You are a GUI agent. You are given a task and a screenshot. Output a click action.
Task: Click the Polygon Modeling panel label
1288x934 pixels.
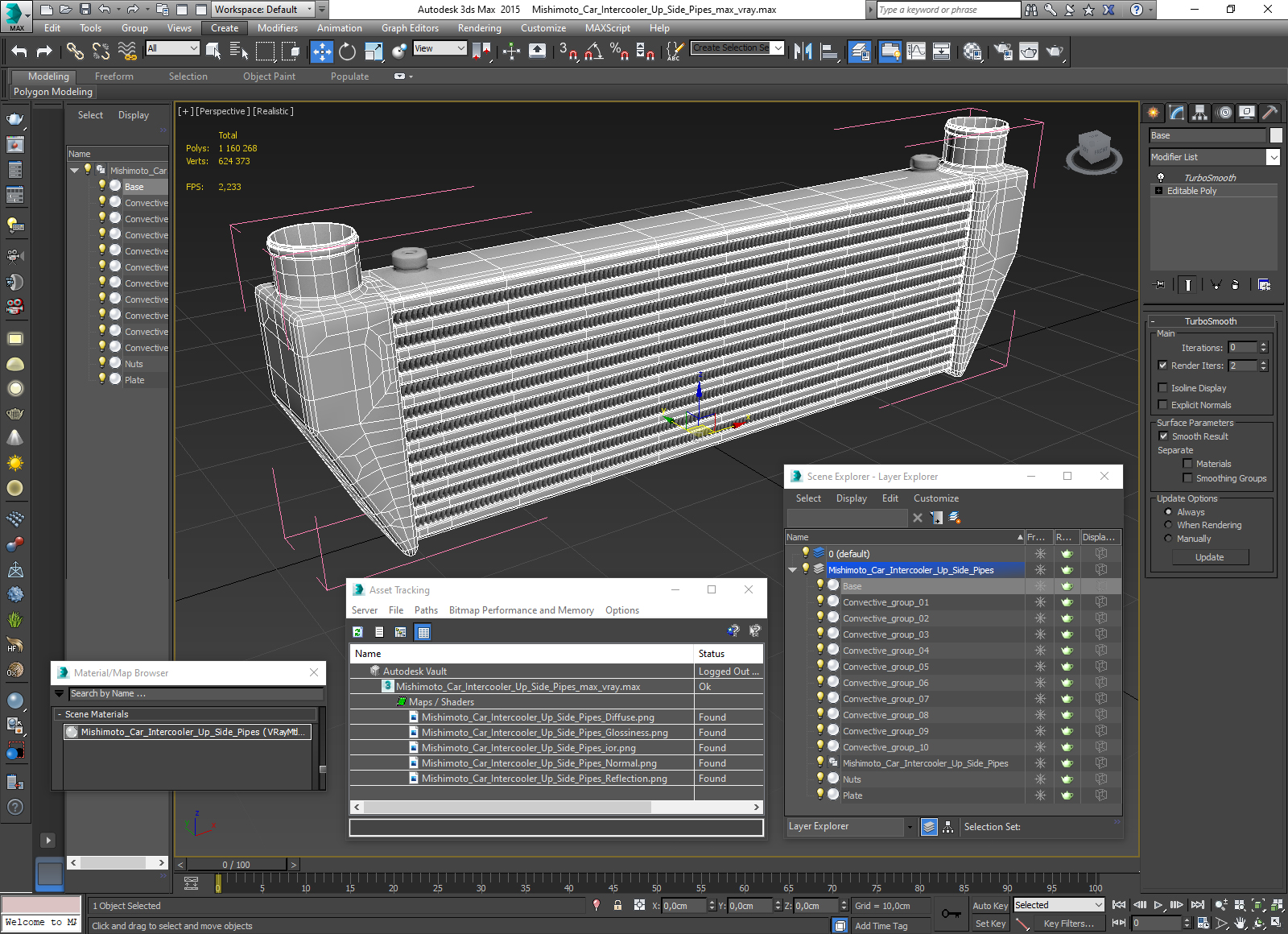(53, 92)
